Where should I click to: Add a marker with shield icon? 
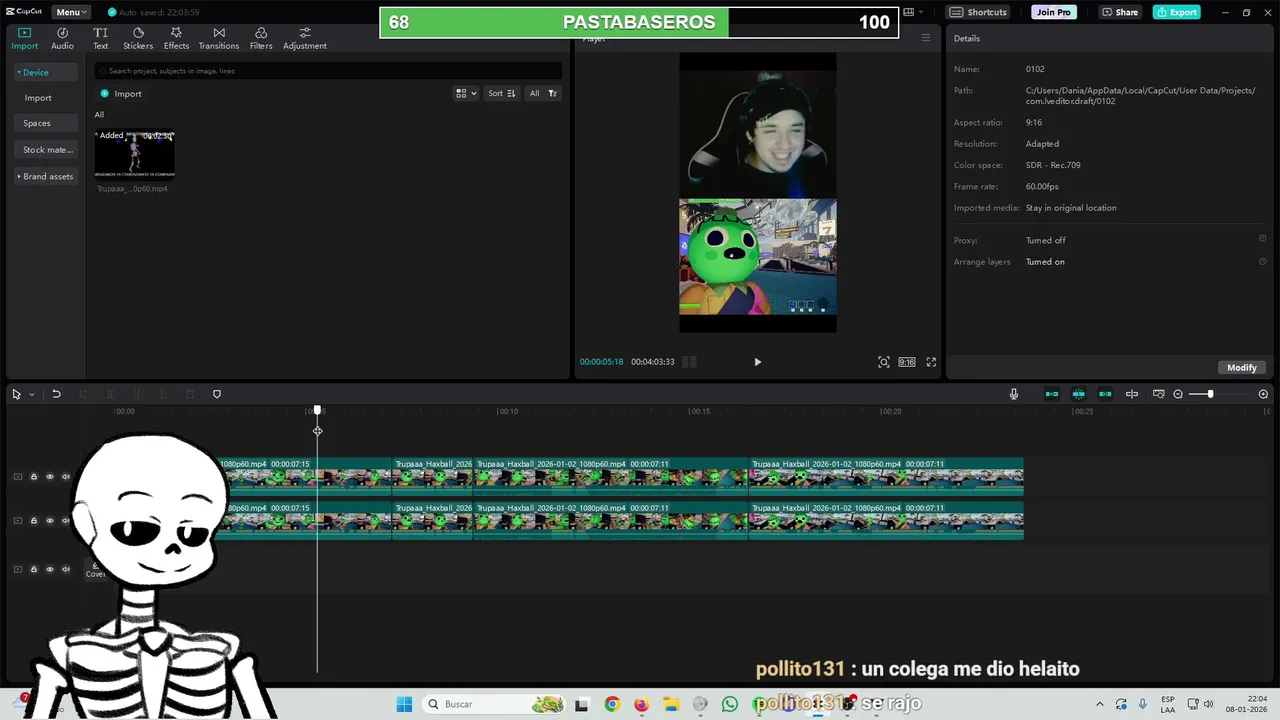[x=217, y=394]
